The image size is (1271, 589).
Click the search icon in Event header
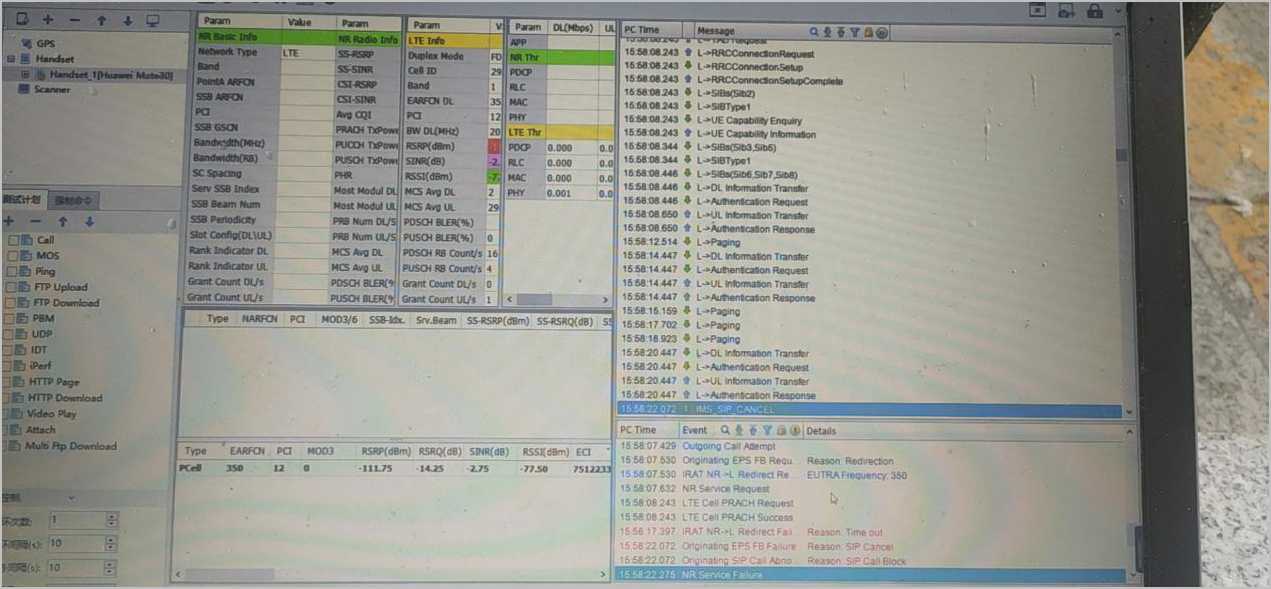pyautogui.click(x=725, y=430)
